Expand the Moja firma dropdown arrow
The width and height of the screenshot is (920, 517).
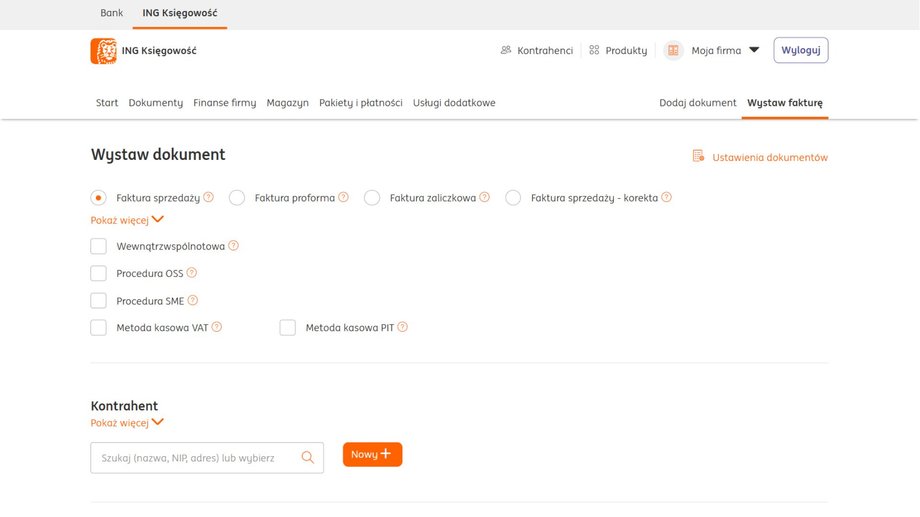pyautogui.click(x=754, y=50)
